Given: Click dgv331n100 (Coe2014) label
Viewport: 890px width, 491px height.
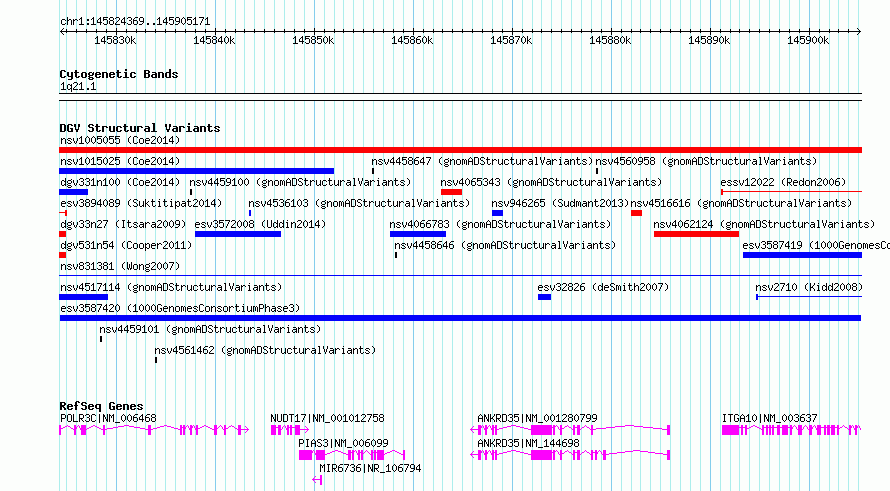Looking at the screenshot, I should click(120, 182).
